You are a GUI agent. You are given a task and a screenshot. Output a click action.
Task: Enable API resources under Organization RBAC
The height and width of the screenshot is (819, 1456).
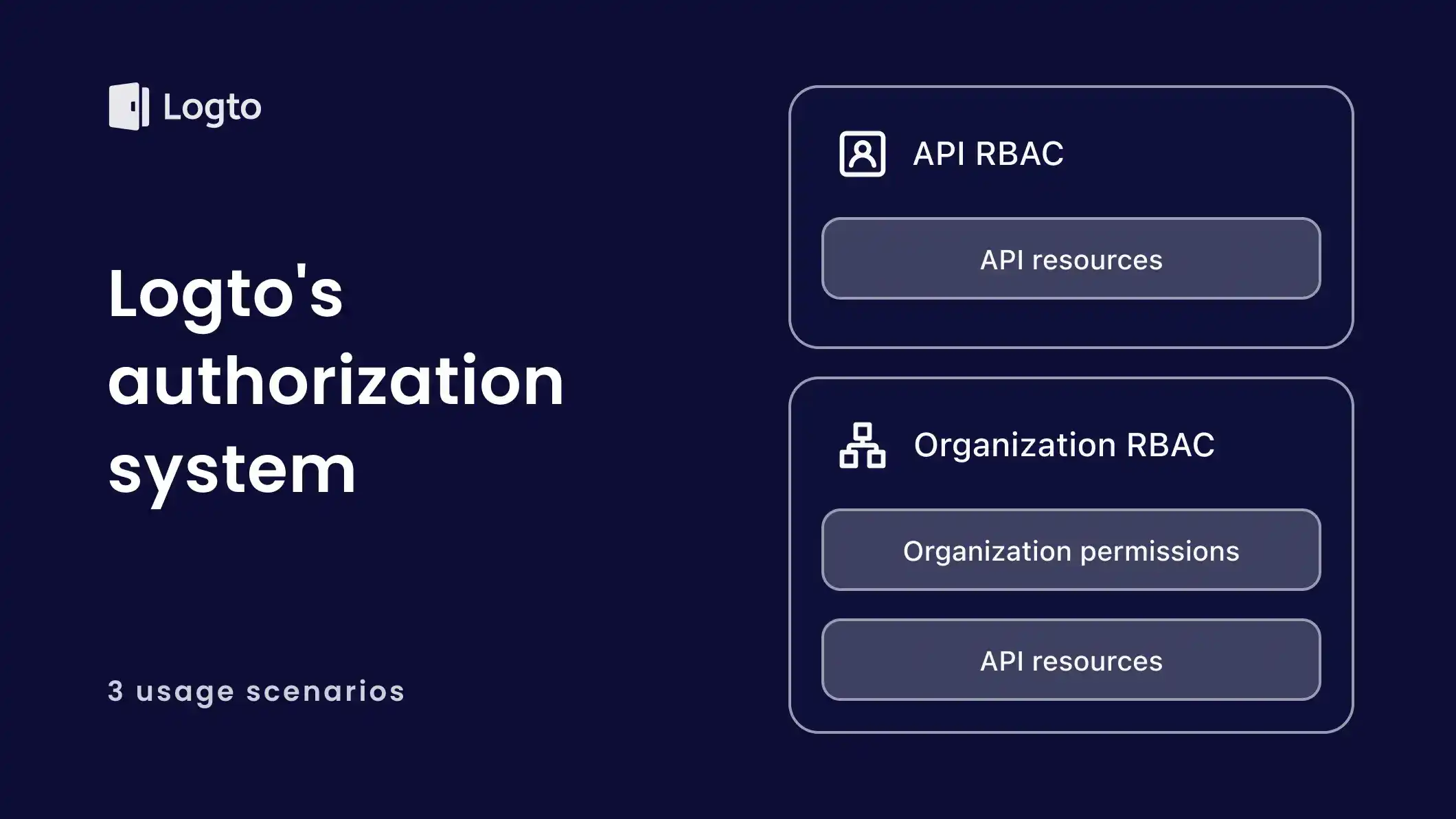(x=1071, y=660)
